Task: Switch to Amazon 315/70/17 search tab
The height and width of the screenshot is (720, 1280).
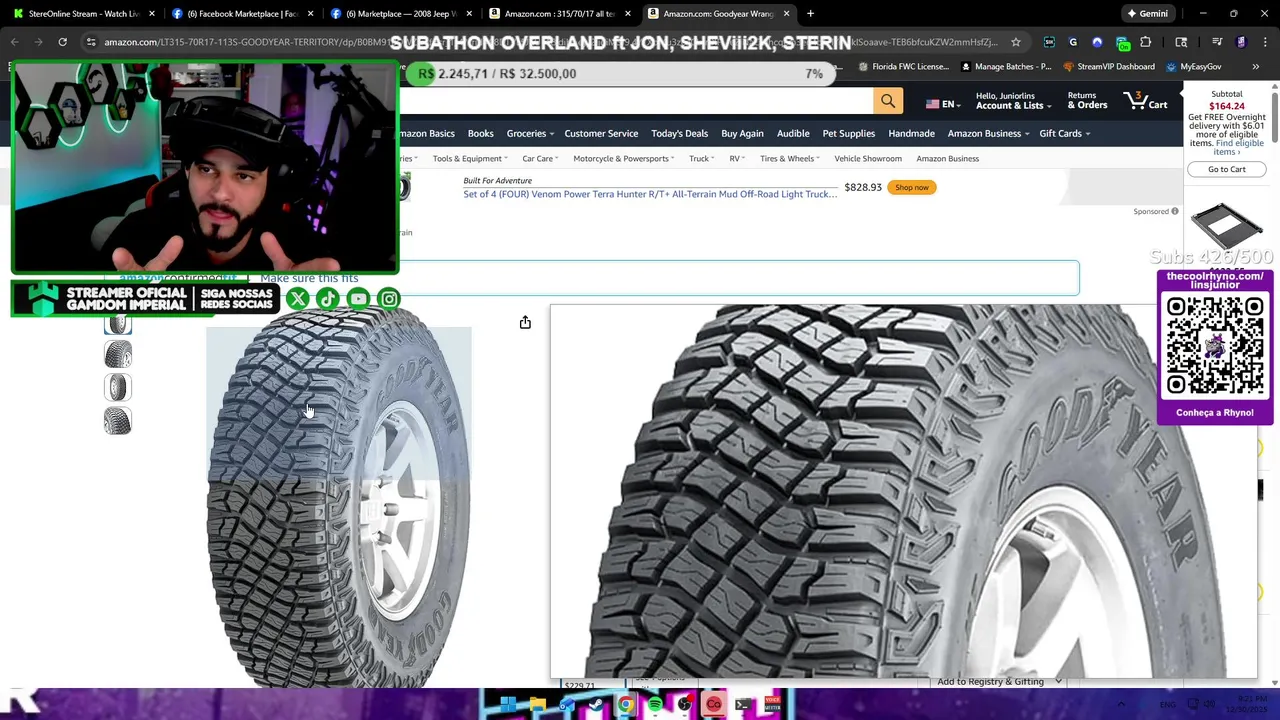Action: pyautogui.click(x=559, y=13)
